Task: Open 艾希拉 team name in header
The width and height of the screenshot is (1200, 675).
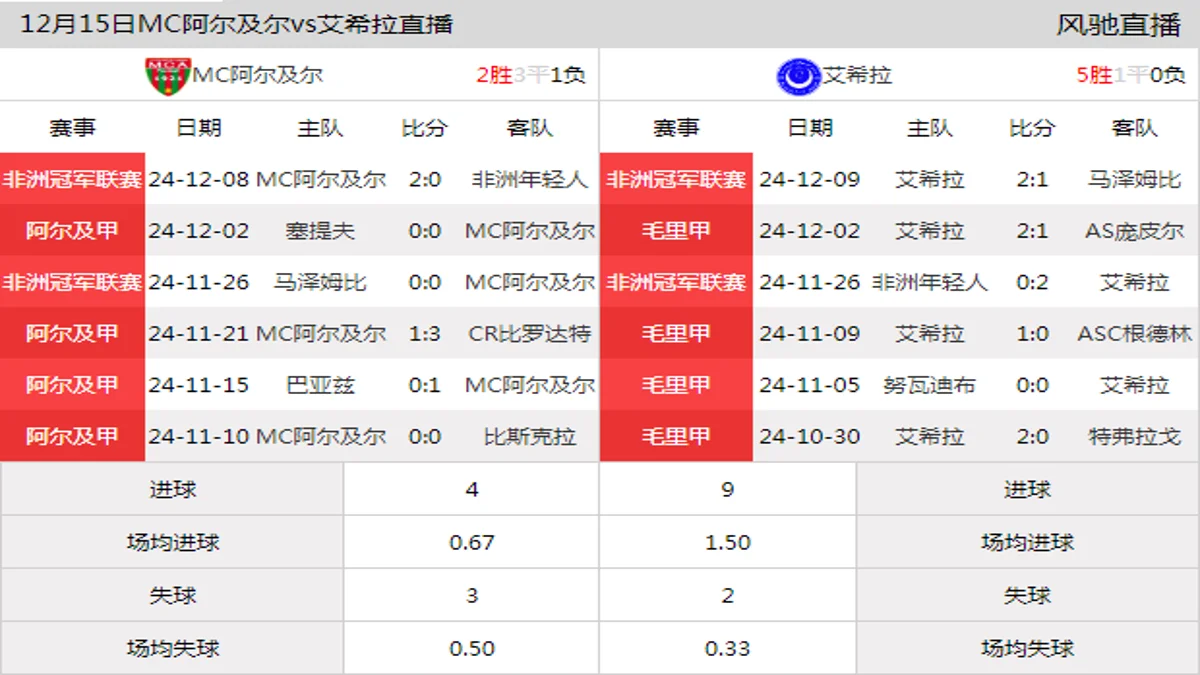Action: pyautogui.click(x=857, y=75)
